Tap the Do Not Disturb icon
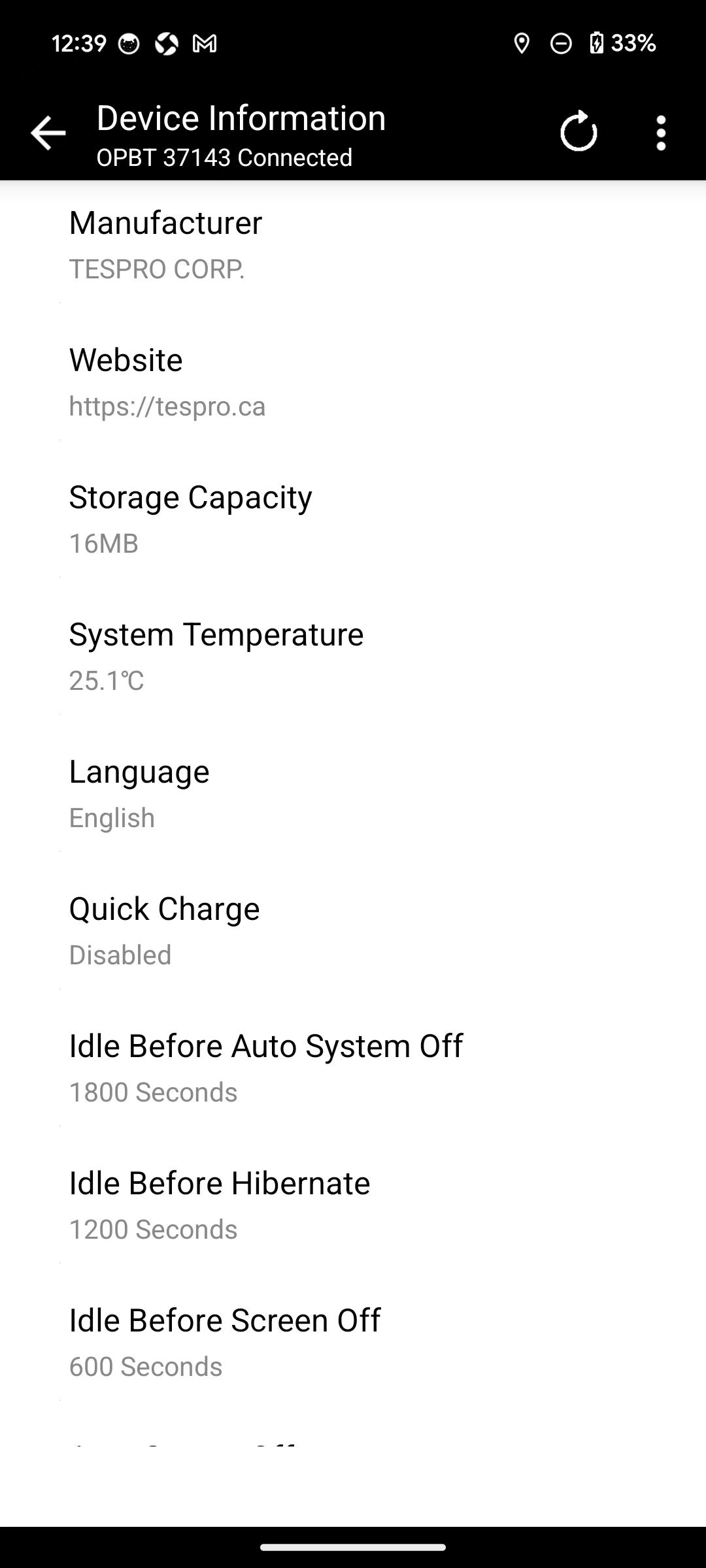The width and height of the screenshot is (706, 1568). (x=560, y=44)
